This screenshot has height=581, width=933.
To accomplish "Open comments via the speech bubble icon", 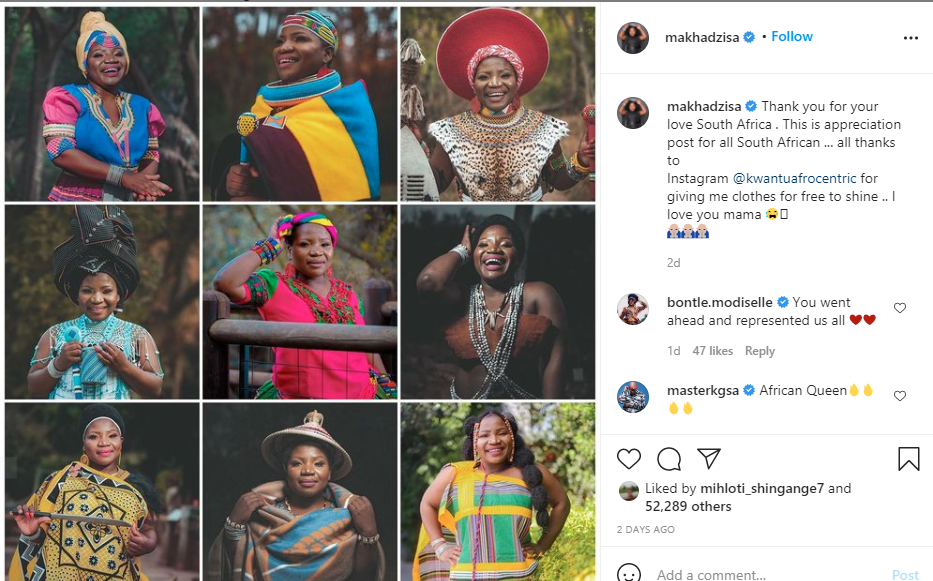I will coord(669,459).
